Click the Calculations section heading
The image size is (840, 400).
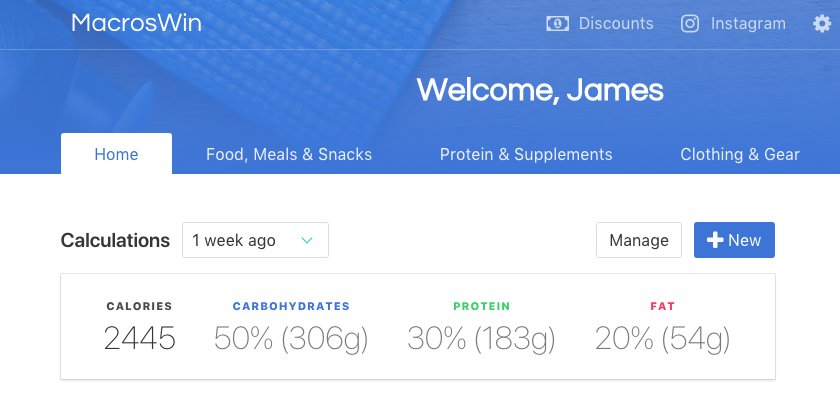(x=115, y=240)
